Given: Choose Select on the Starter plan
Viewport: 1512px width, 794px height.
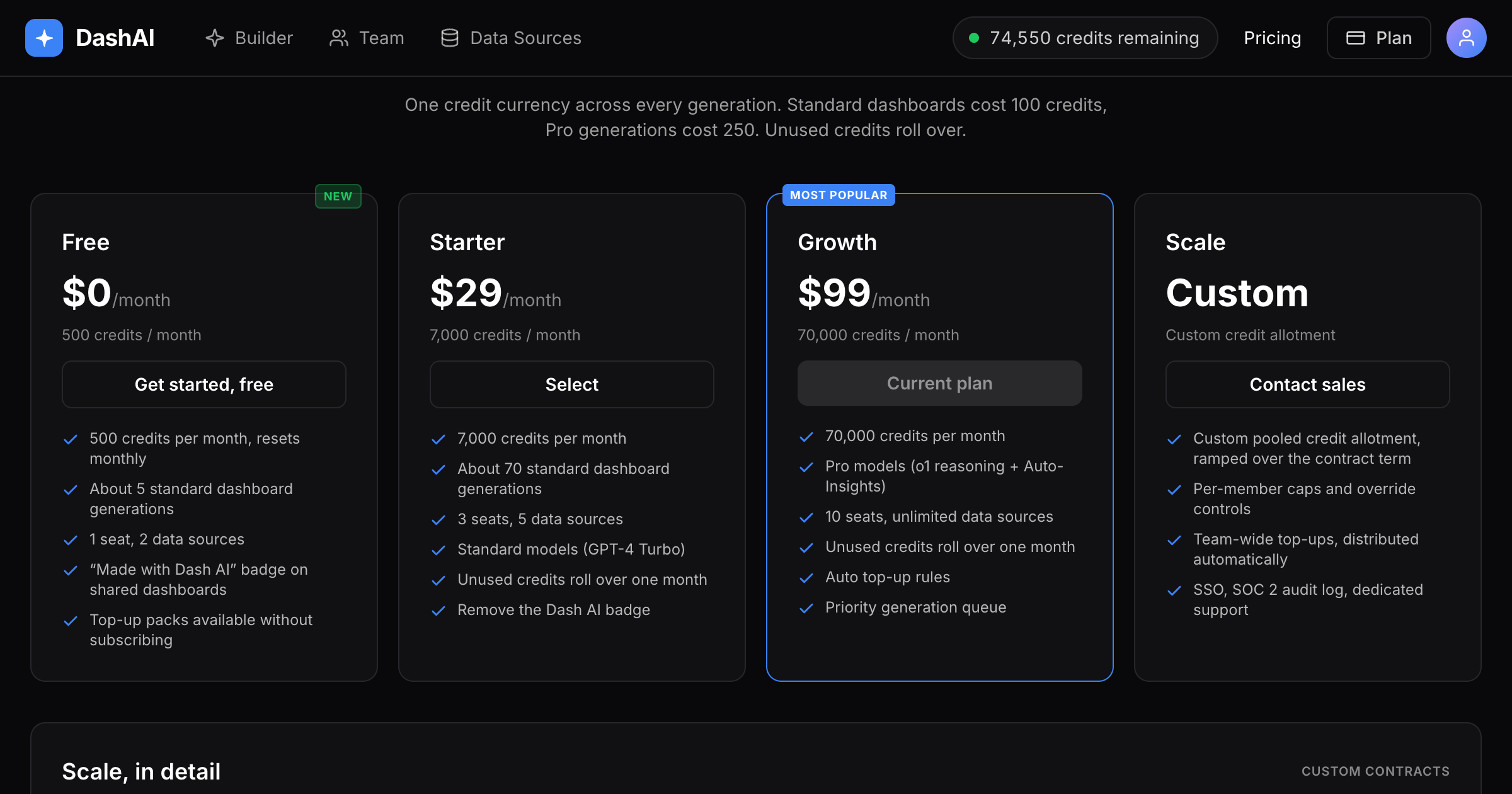Looking at the screenshot, I should [572, 384].
